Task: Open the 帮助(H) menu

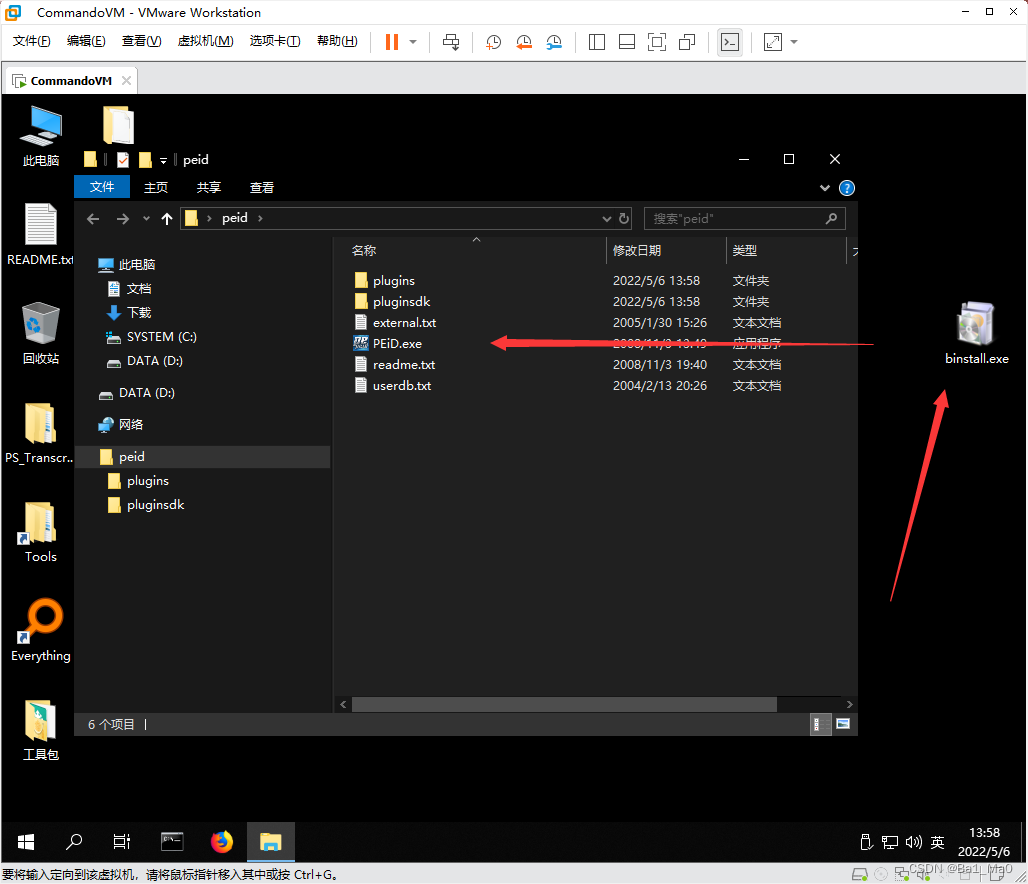Action: click(x=337, y=41)
